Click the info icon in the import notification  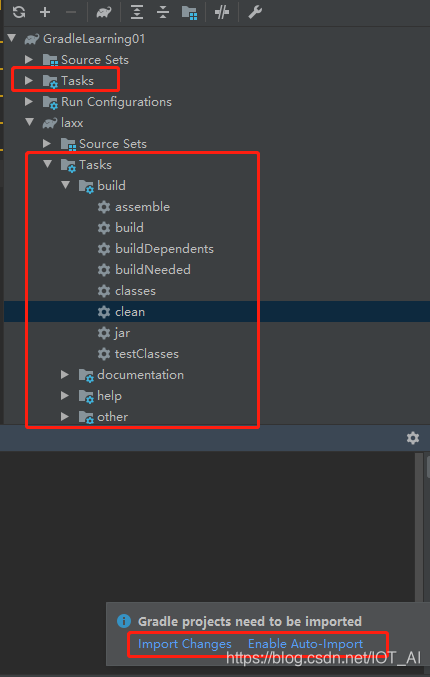(124, 621)
